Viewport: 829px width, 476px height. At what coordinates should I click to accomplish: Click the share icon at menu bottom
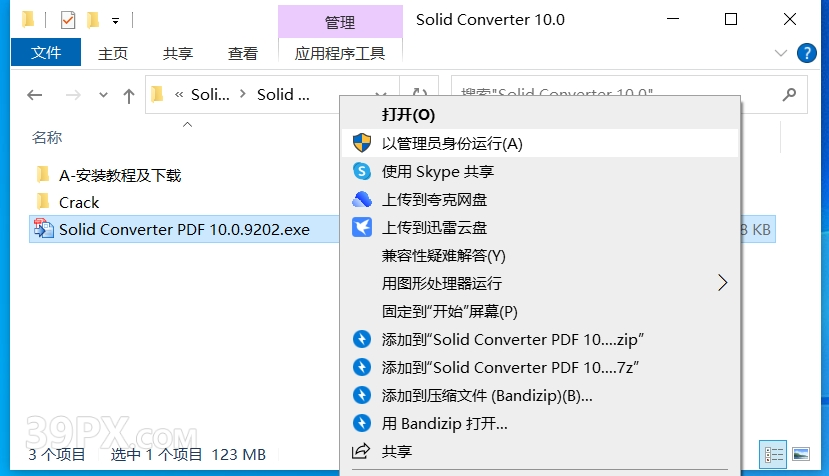(x=362, y=451)
